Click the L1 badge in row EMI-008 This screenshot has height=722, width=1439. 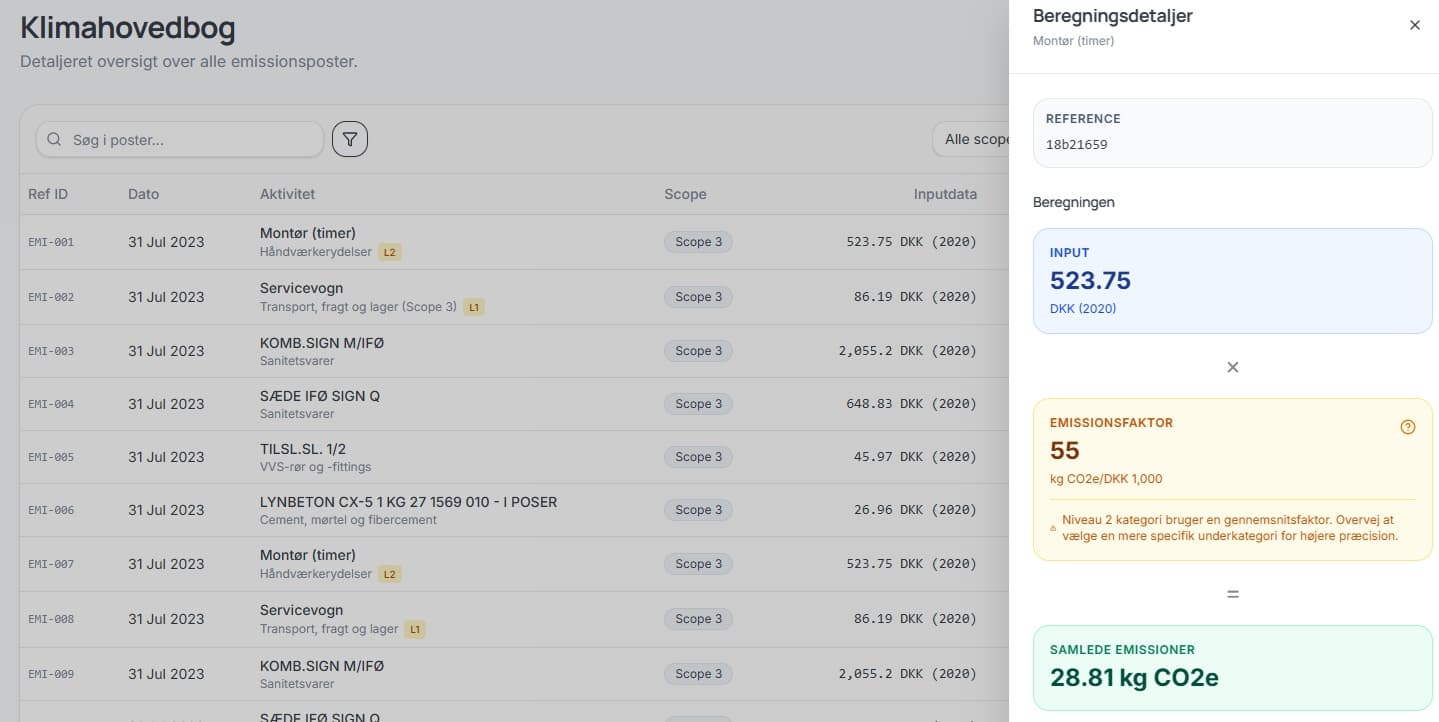pyautogui.click(x=416, y=629)
